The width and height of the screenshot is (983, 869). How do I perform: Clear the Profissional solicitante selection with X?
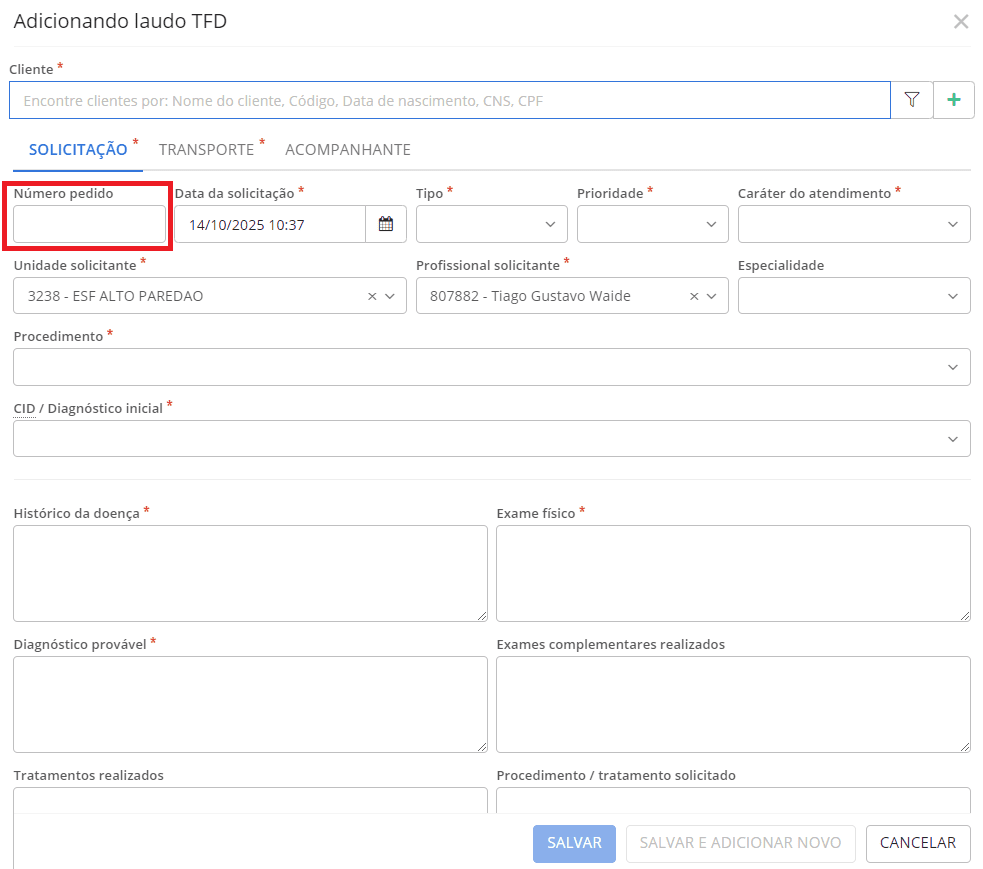pos(694,296)
